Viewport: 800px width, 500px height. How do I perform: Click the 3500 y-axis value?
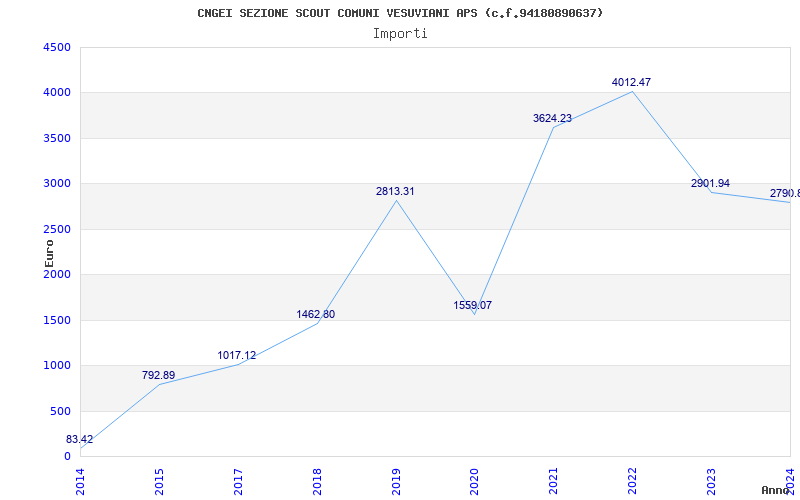click(x=57, y=138)
